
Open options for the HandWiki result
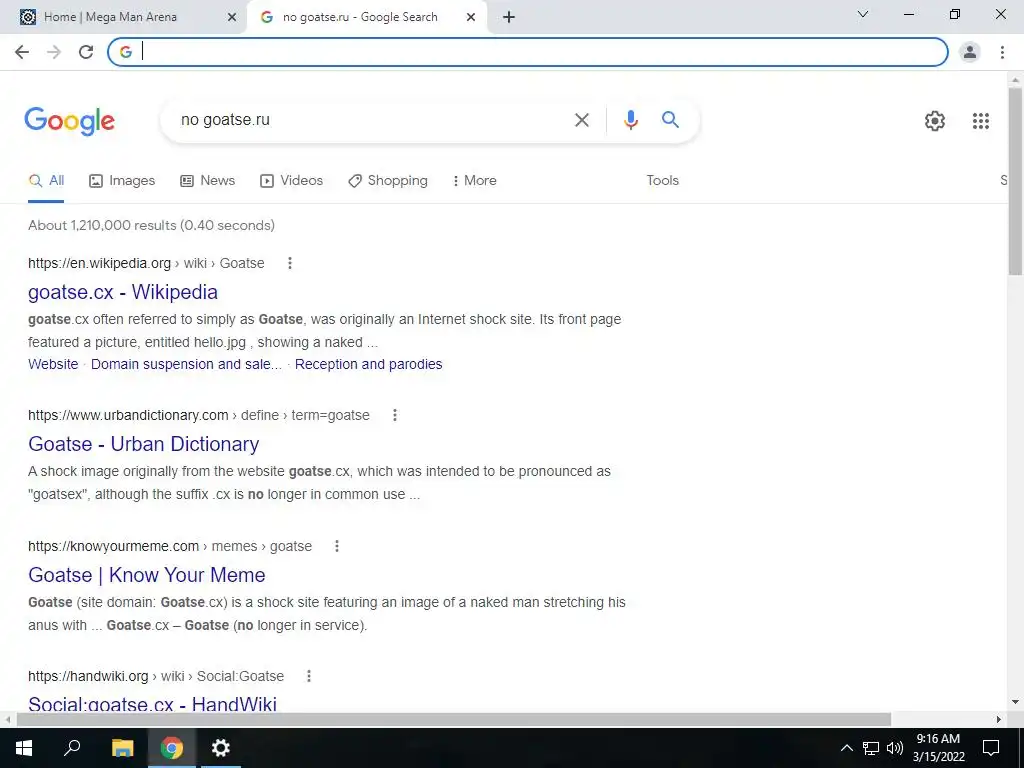click(x=309, y=676)
